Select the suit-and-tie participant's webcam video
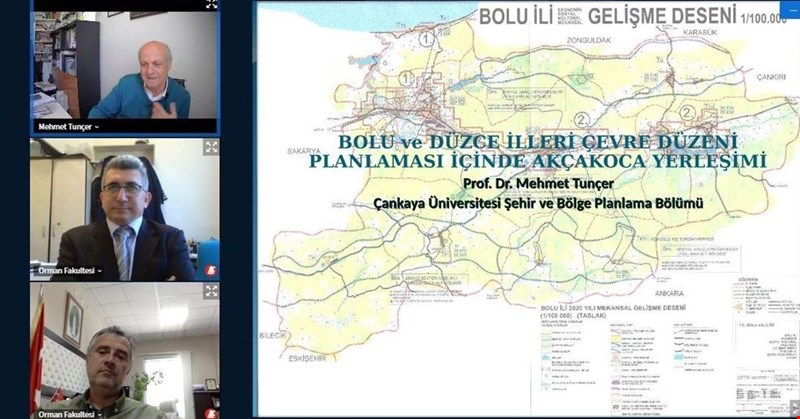 click(x=125, y=209)
